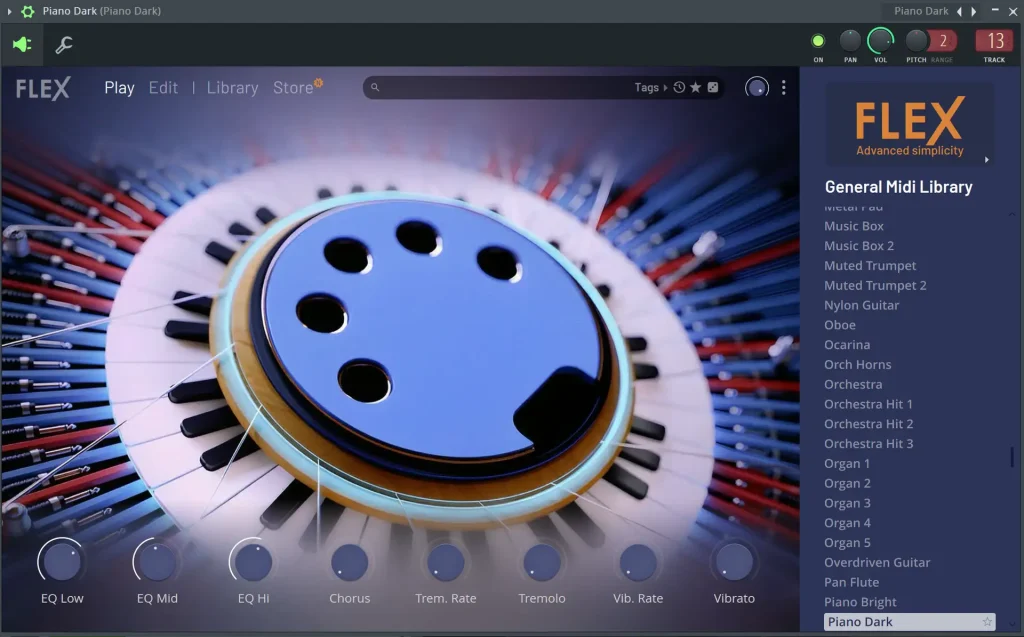
Task: Click the Trem. Rate knob
Action: (x=445, y=561)
